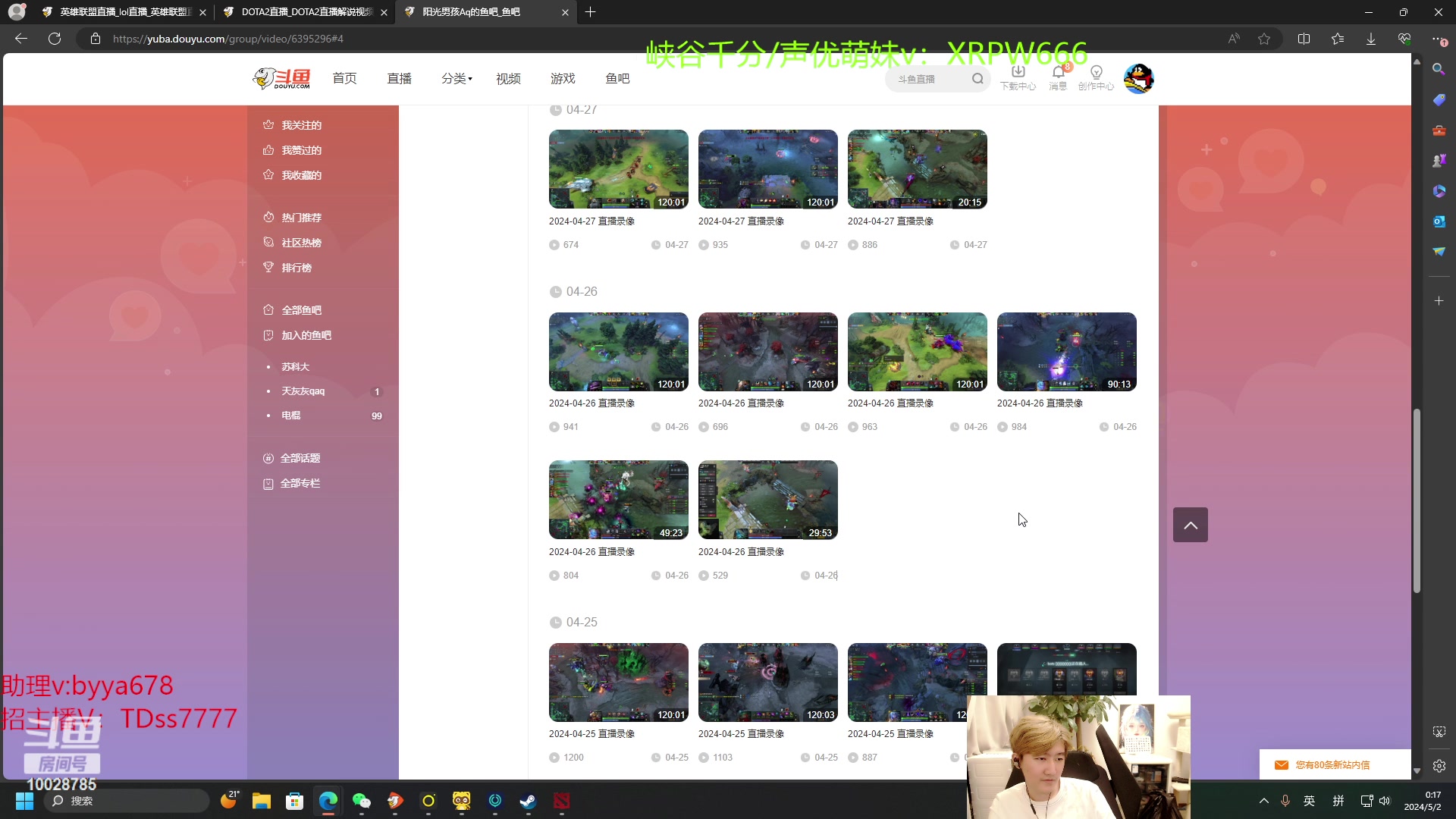Open Steam from the taskbar
The width and height of the screenshot is (1456, 819).
[x=529, y=801]
